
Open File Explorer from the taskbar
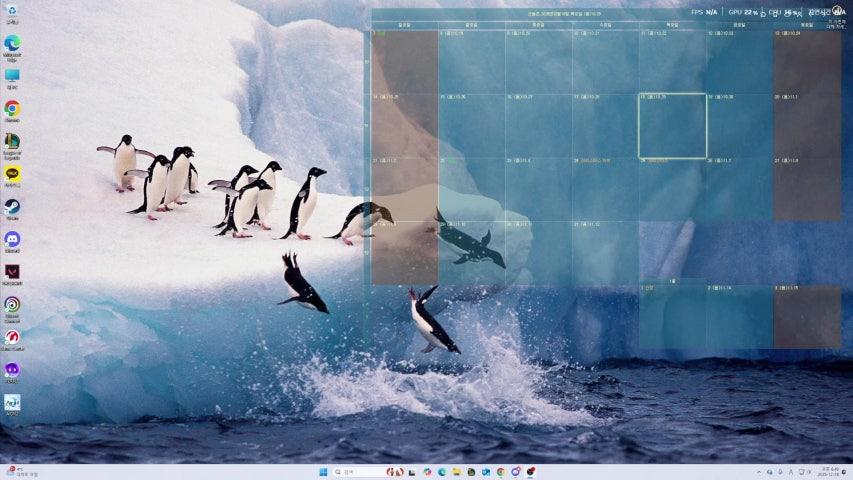point(456,472)
